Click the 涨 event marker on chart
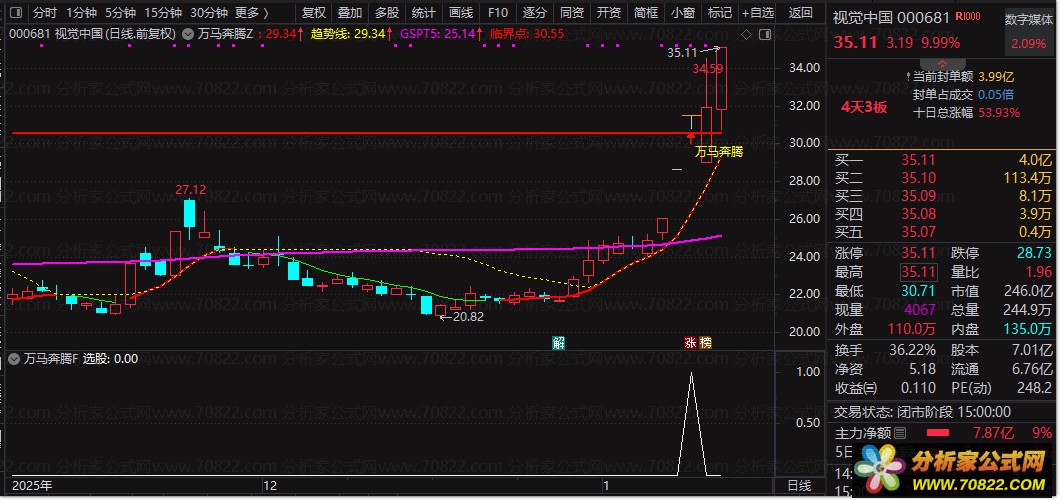Viewport: 1062px width, 501px height. click(690, 343)
